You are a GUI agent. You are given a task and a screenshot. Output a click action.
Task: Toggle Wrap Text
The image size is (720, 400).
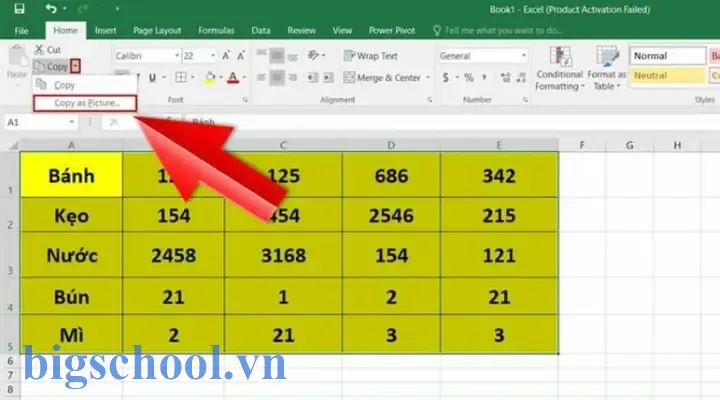pos(370,56)
